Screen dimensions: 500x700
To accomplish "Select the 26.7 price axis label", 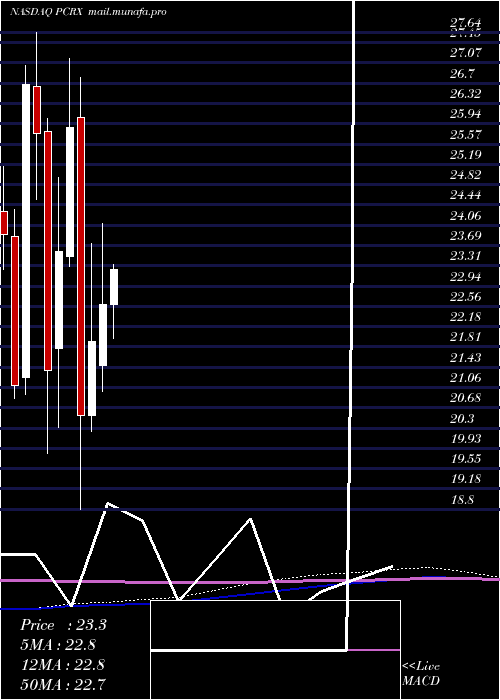I will point(462,74).
